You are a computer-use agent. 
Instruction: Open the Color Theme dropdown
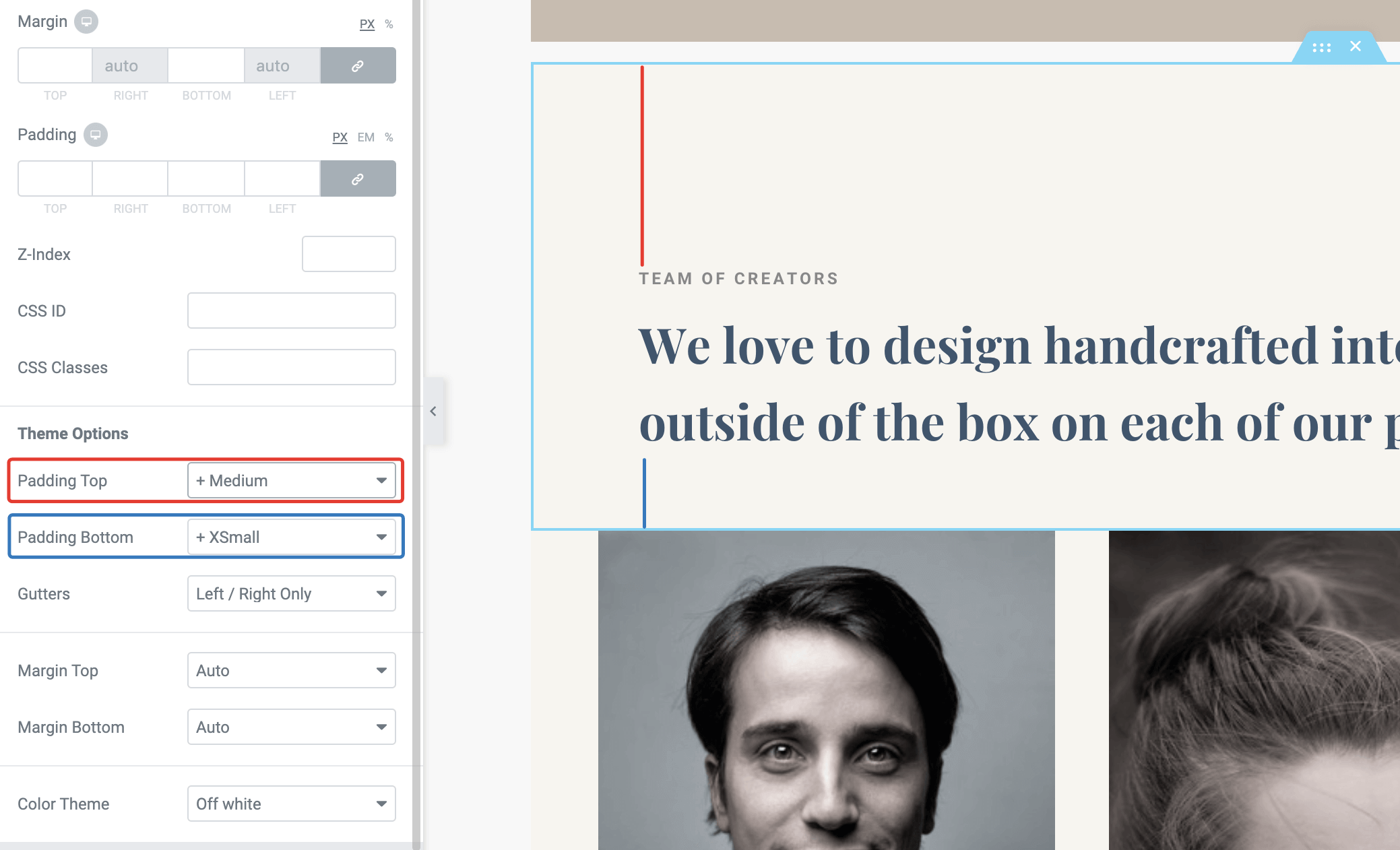(x=291, y=804)
